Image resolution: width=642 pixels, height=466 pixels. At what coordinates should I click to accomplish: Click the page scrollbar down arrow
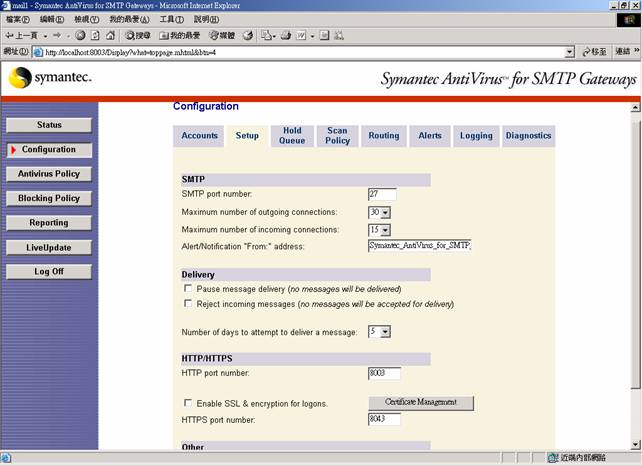coord(635,444)
